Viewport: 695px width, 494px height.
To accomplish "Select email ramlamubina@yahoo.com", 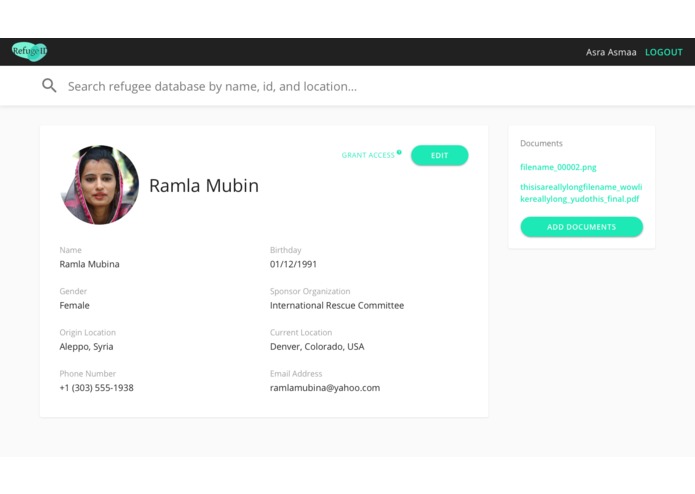I will click(325, 388).
